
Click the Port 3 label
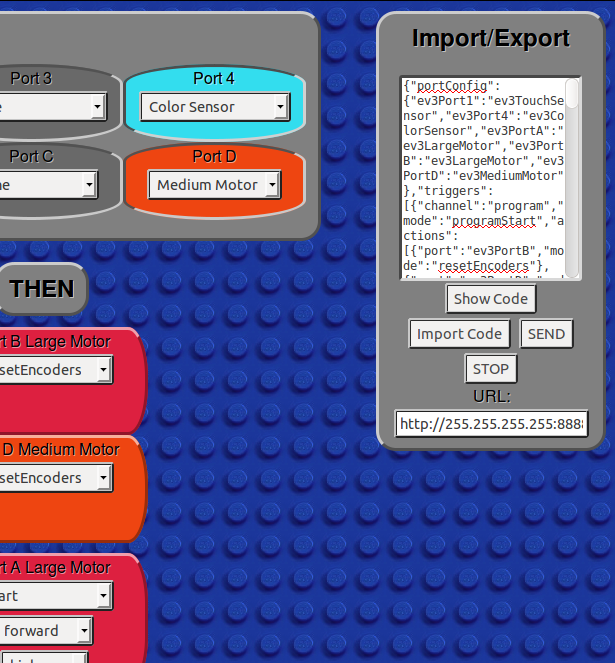(31, 79)
